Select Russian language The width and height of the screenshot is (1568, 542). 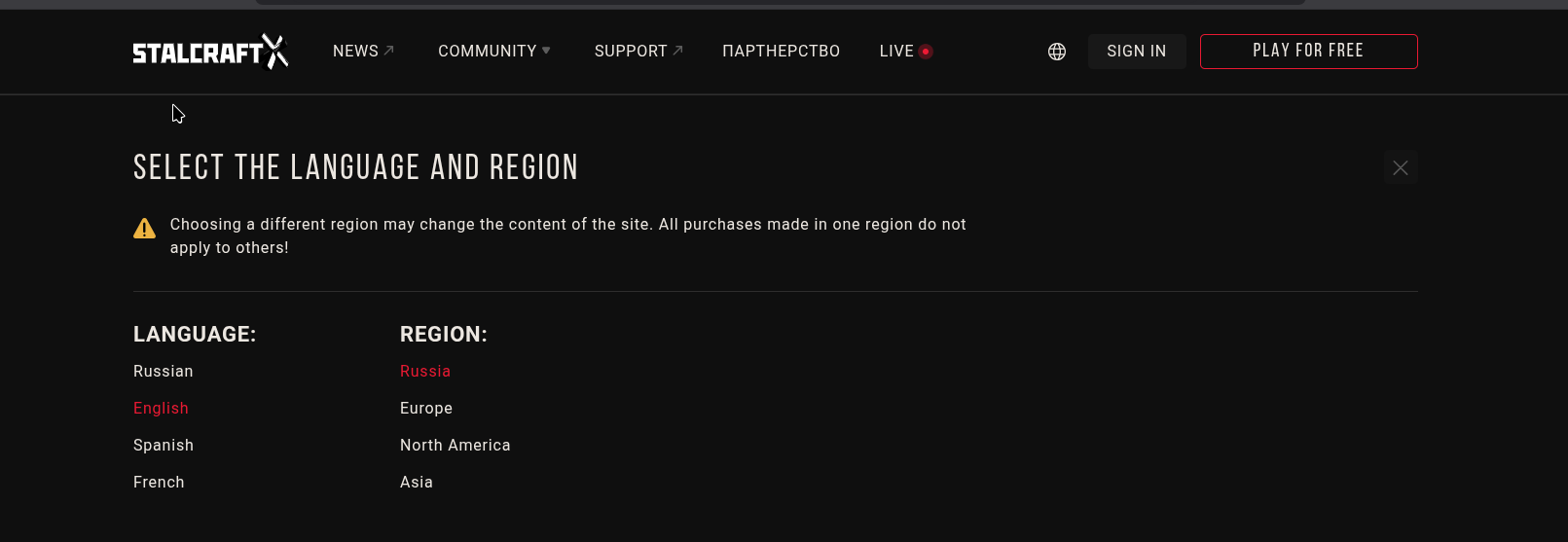tap(164, 372)
